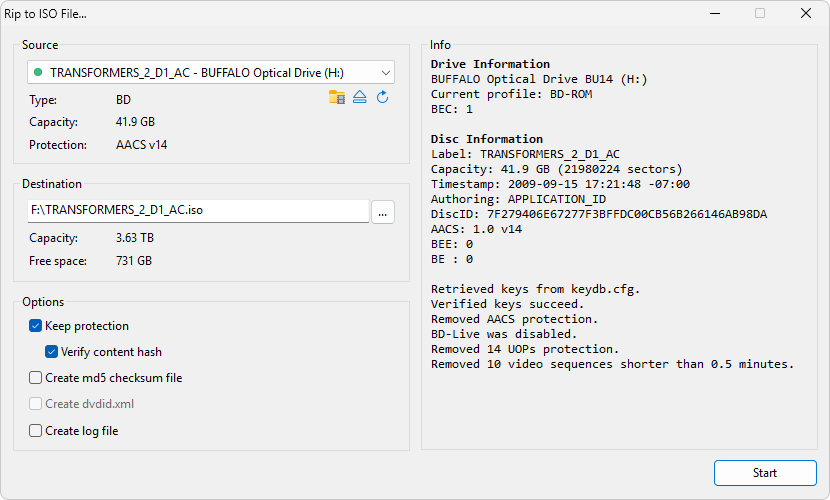Click 'BUFFALO Optical Drive BU14 (H:)' line

[539, 79]
